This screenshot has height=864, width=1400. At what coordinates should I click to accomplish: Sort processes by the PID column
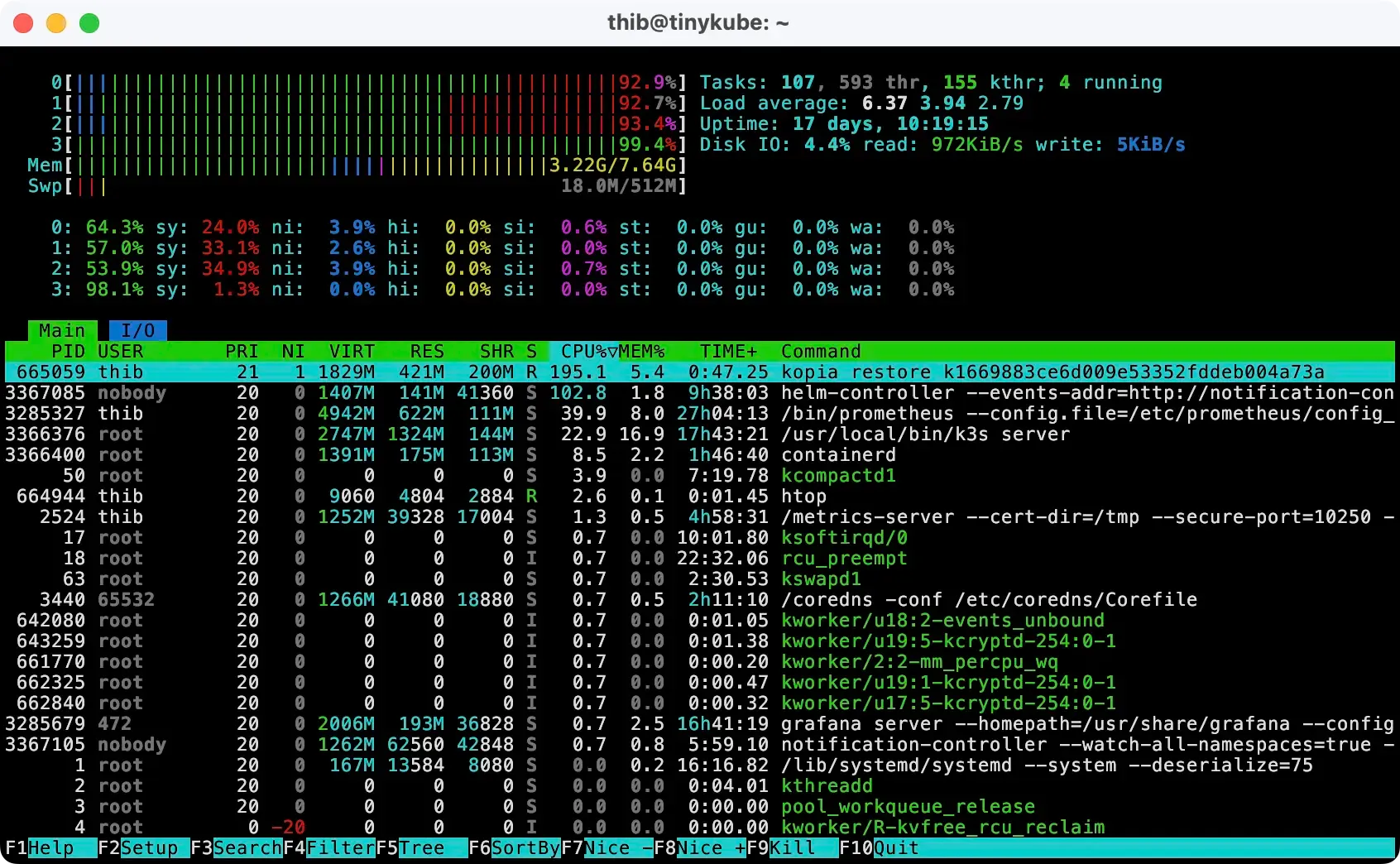[x=68, y=351]
